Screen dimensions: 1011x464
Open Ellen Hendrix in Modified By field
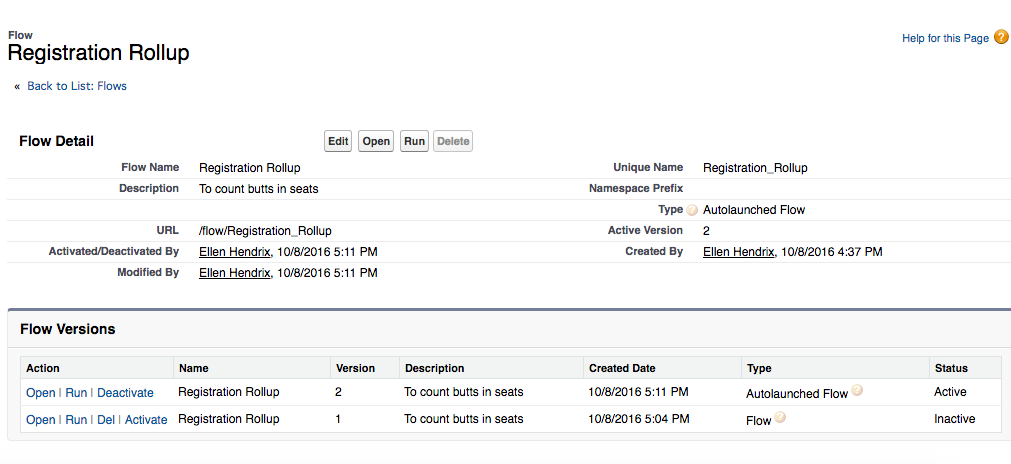[235, 272]
